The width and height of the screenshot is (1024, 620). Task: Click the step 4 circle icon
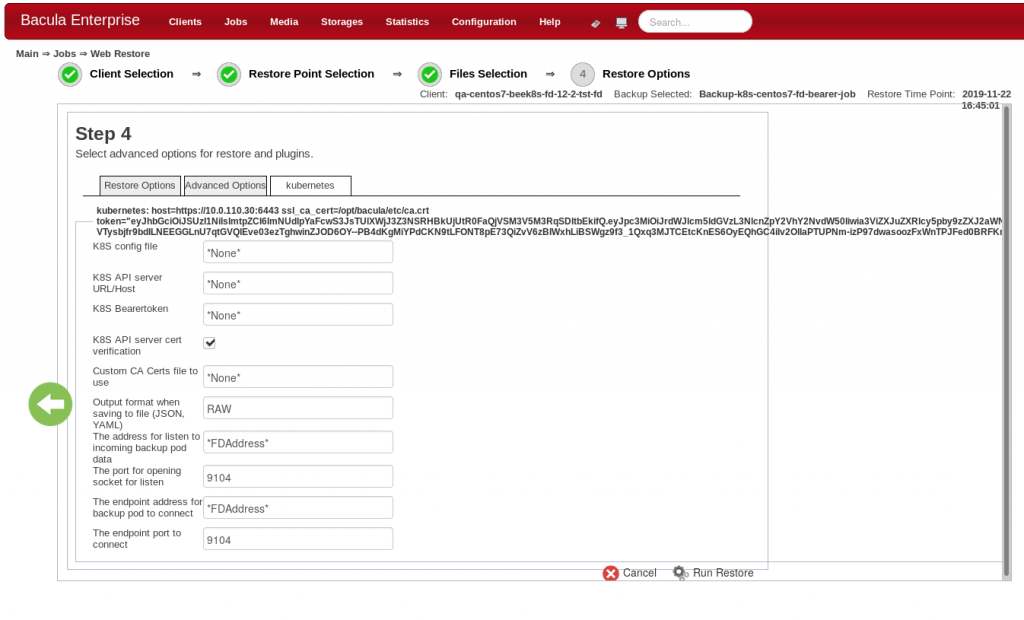tap(583, 74)
